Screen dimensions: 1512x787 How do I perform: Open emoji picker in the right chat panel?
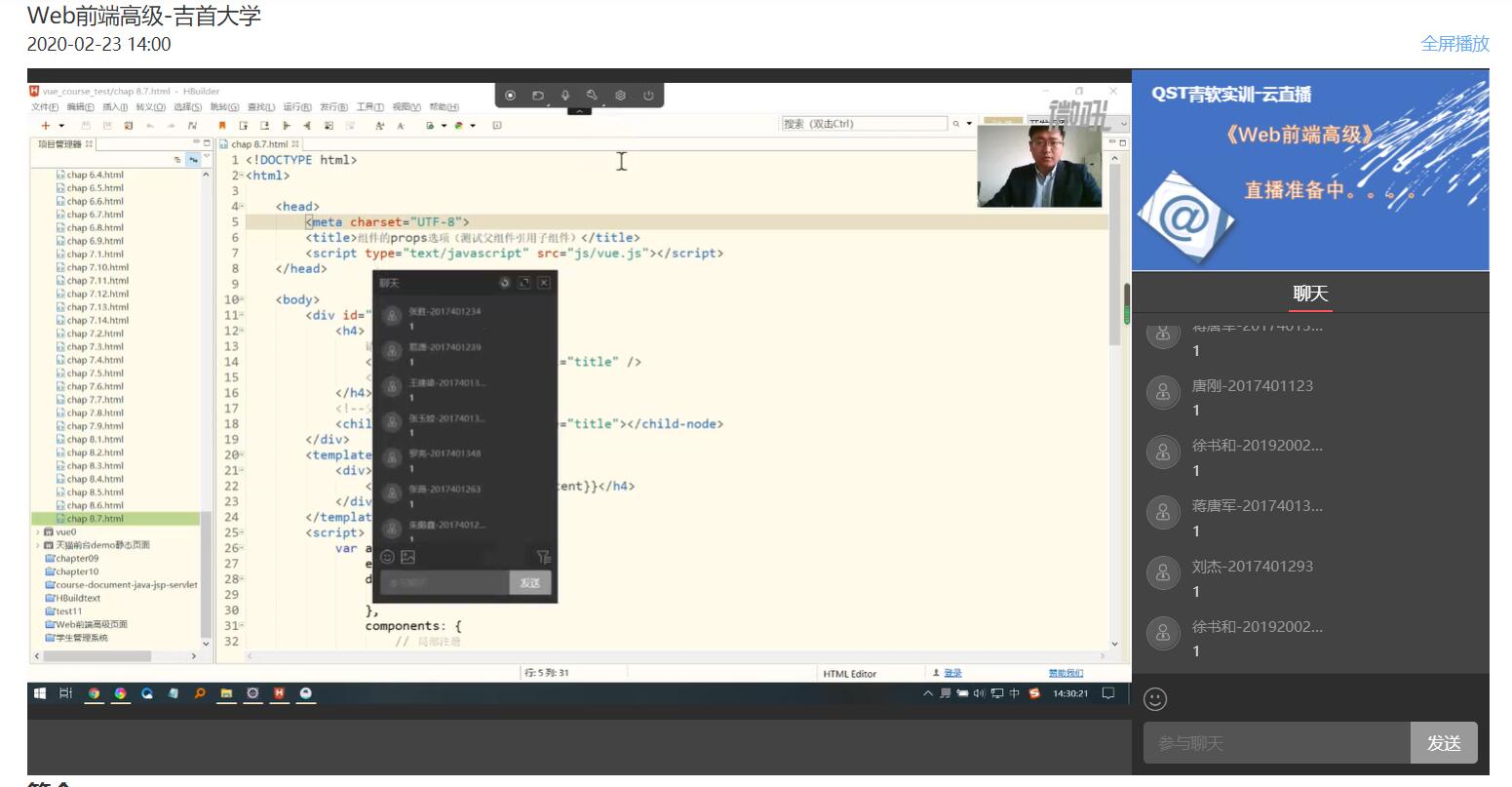pos(1155,699)
